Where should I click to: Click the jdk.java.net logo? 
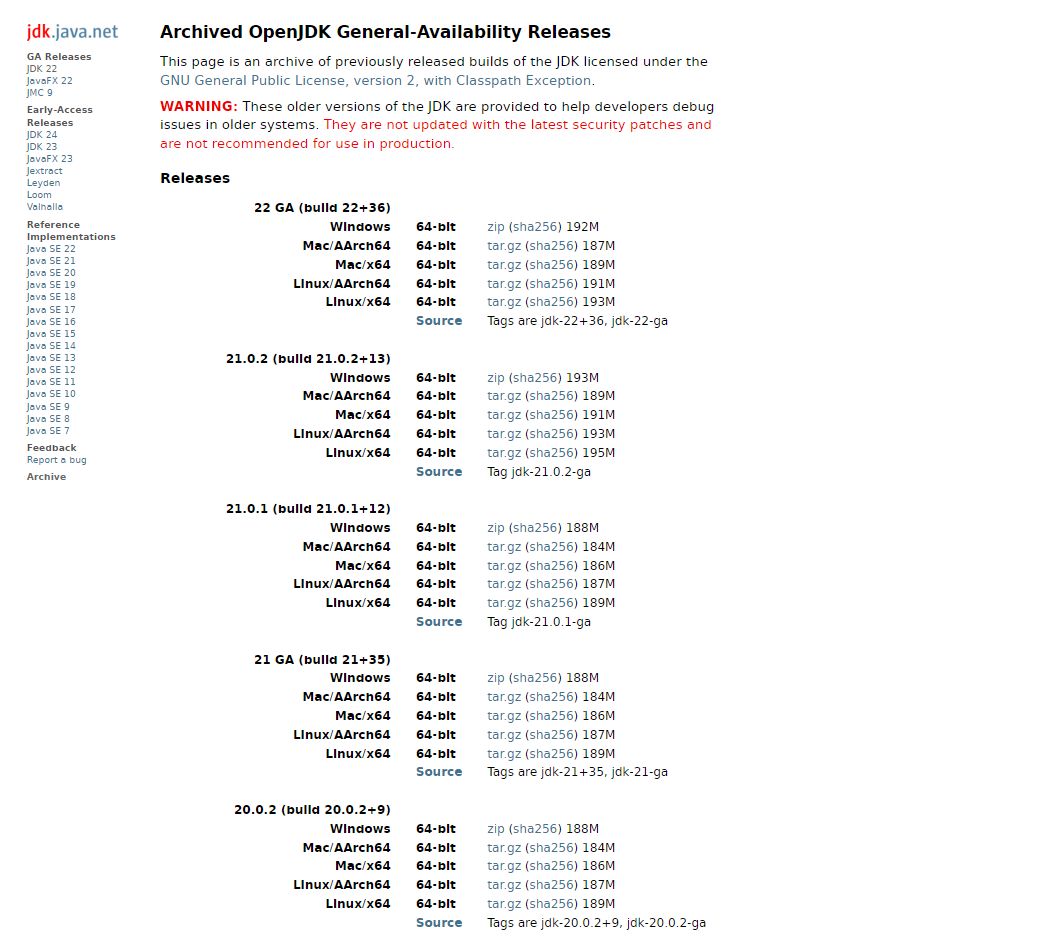[x=70, y=31]
